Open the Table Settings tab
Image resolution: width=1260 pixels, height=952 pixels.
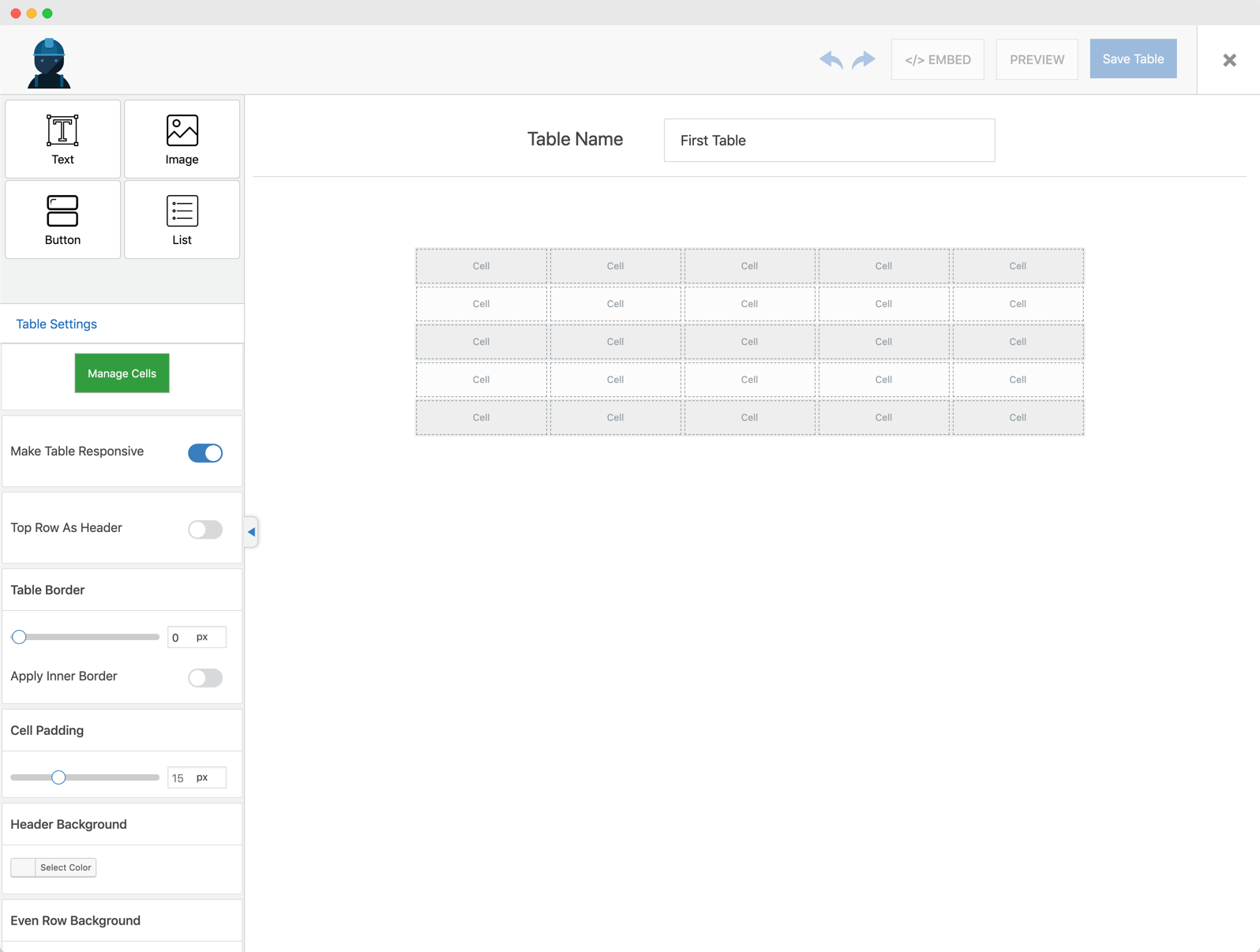57,324
